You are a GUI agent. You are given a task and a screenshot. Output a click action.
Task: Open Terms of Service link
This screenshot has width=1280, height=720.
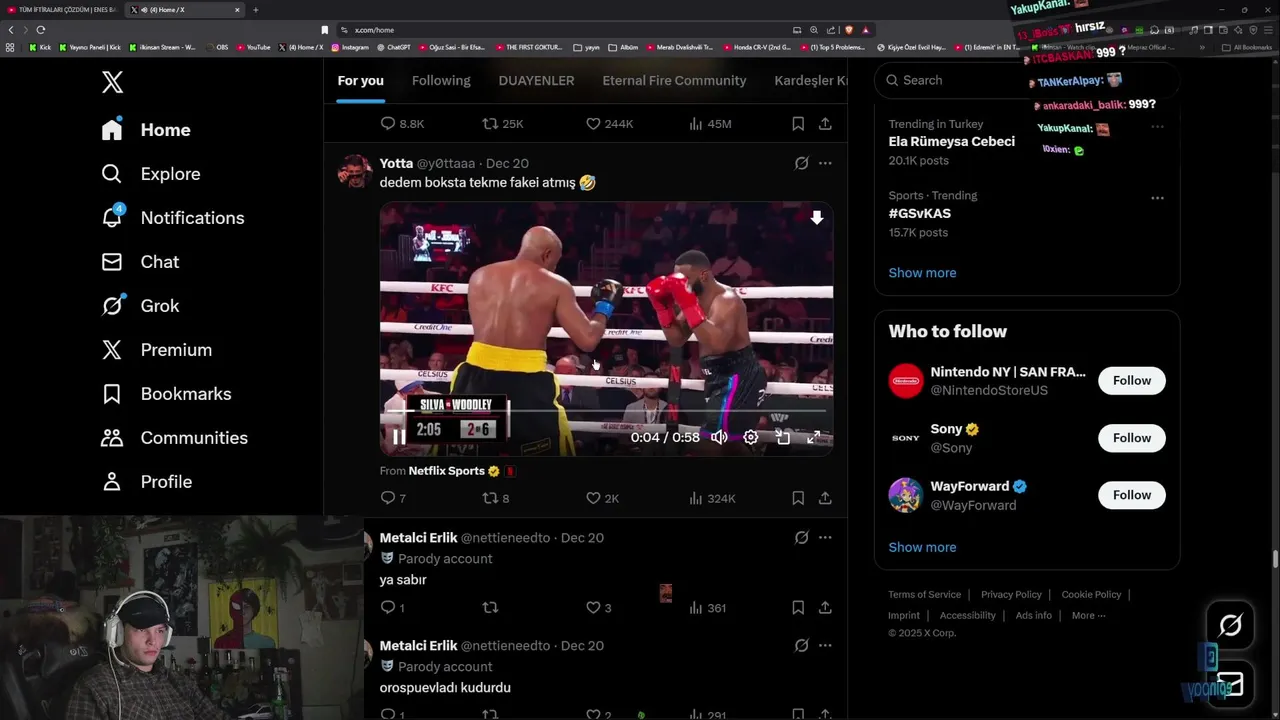[x=924, y=594]
